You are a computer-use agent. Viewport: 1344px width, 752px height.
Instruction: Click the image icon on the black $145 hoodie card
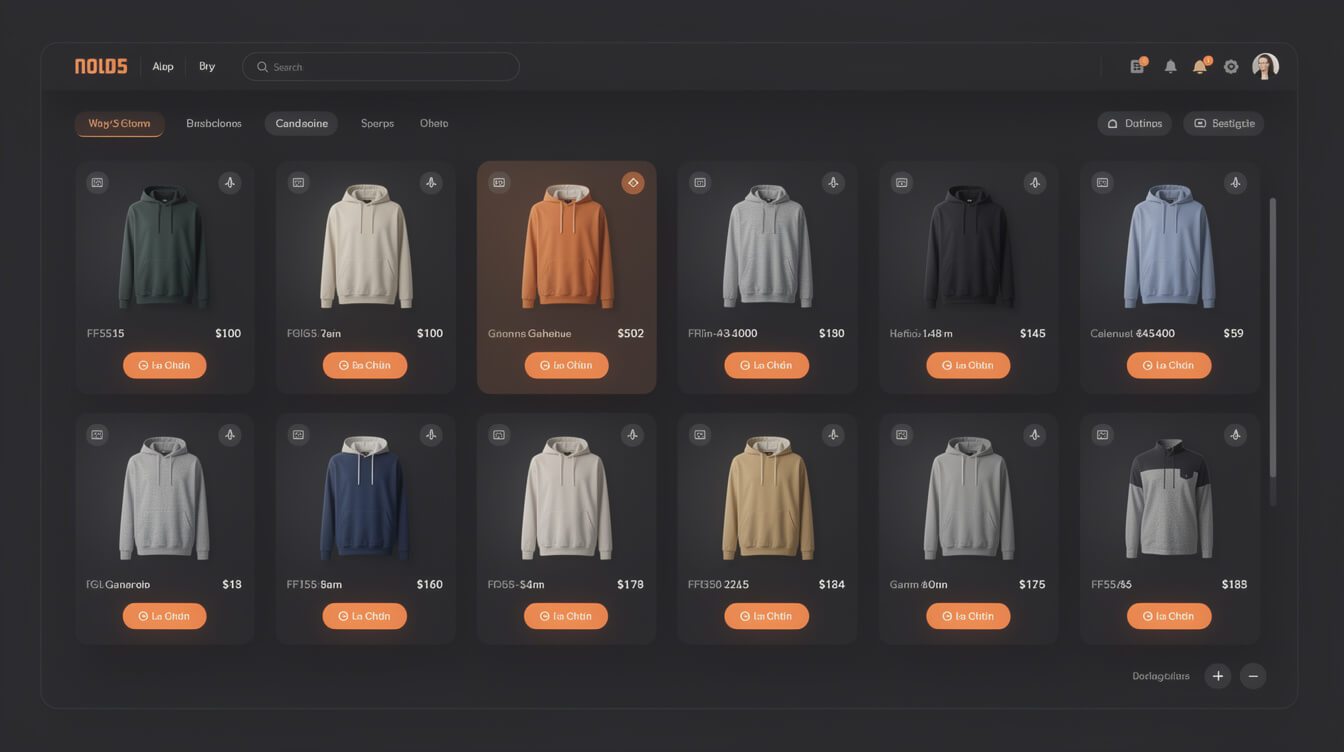click(x=902, y=182)
